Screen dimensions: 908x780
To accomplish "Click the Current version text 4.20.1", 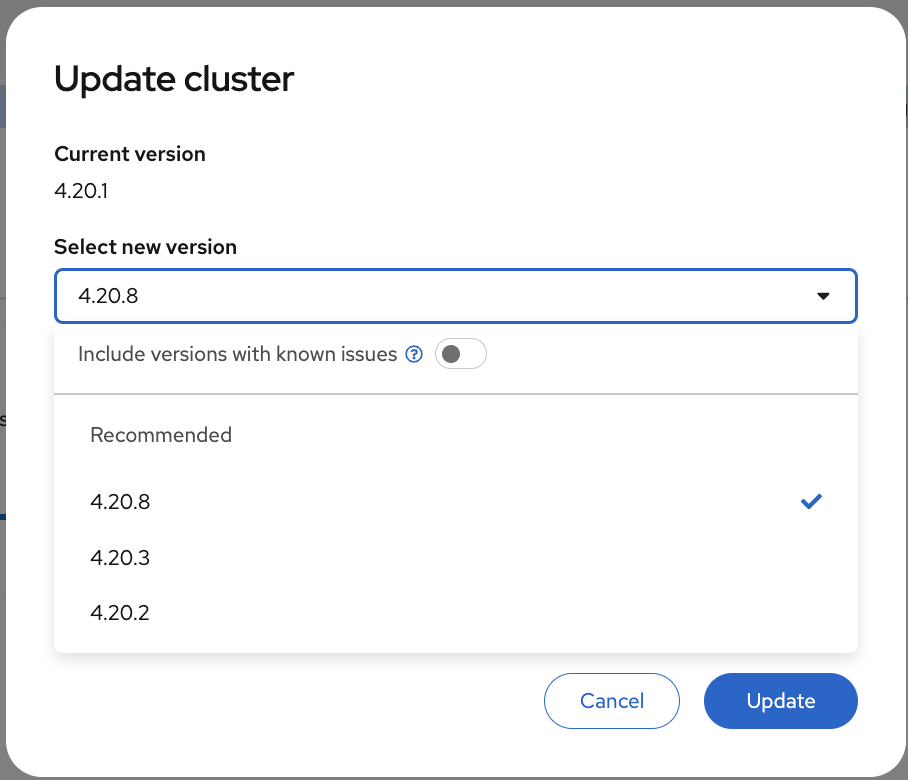I will (80, 190).
